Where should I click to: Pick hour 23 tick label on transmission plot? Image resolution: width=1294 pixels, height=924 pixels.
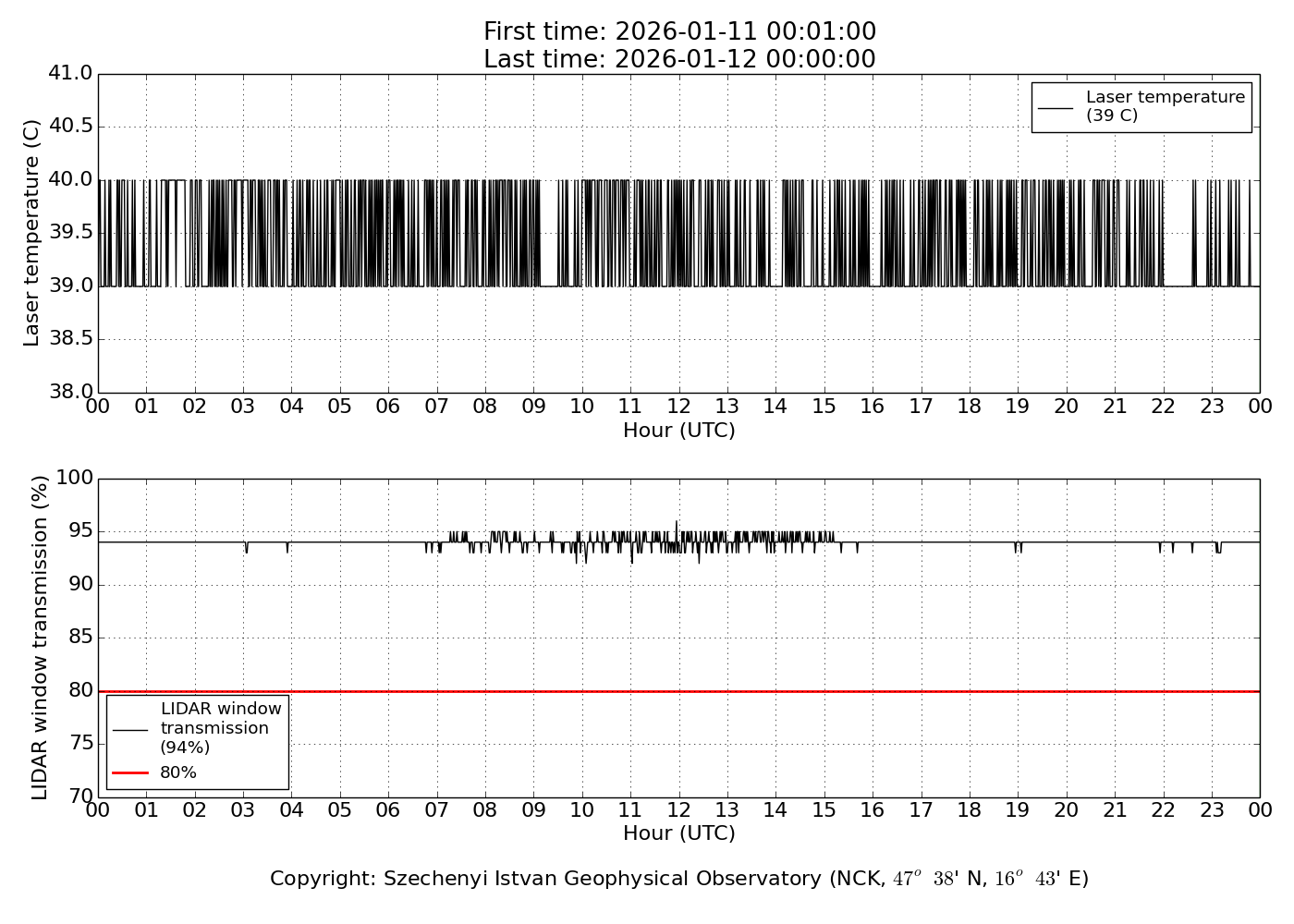coord(1211,810)
